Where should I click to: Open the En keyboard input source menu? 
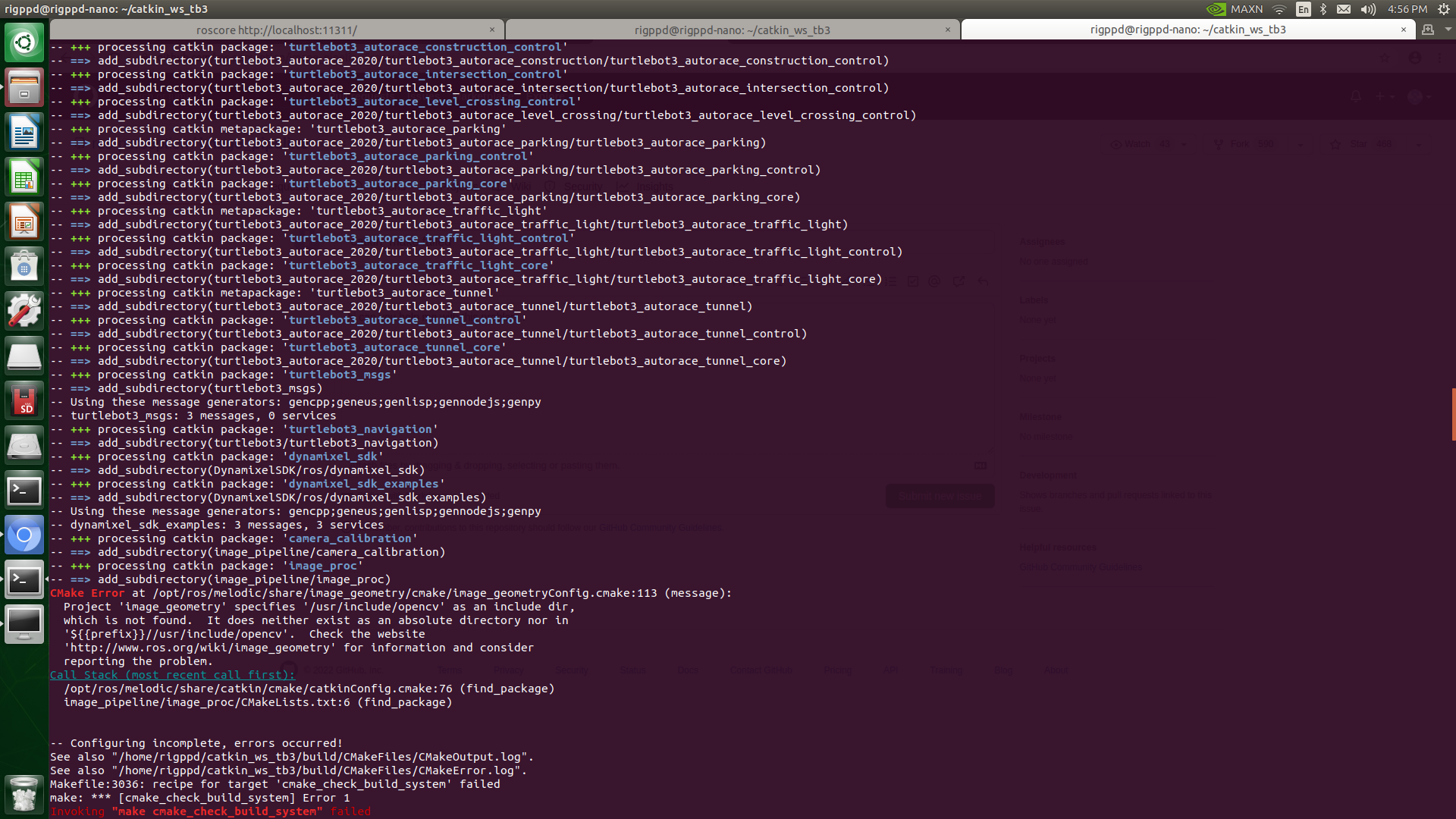pos(1303,9)
